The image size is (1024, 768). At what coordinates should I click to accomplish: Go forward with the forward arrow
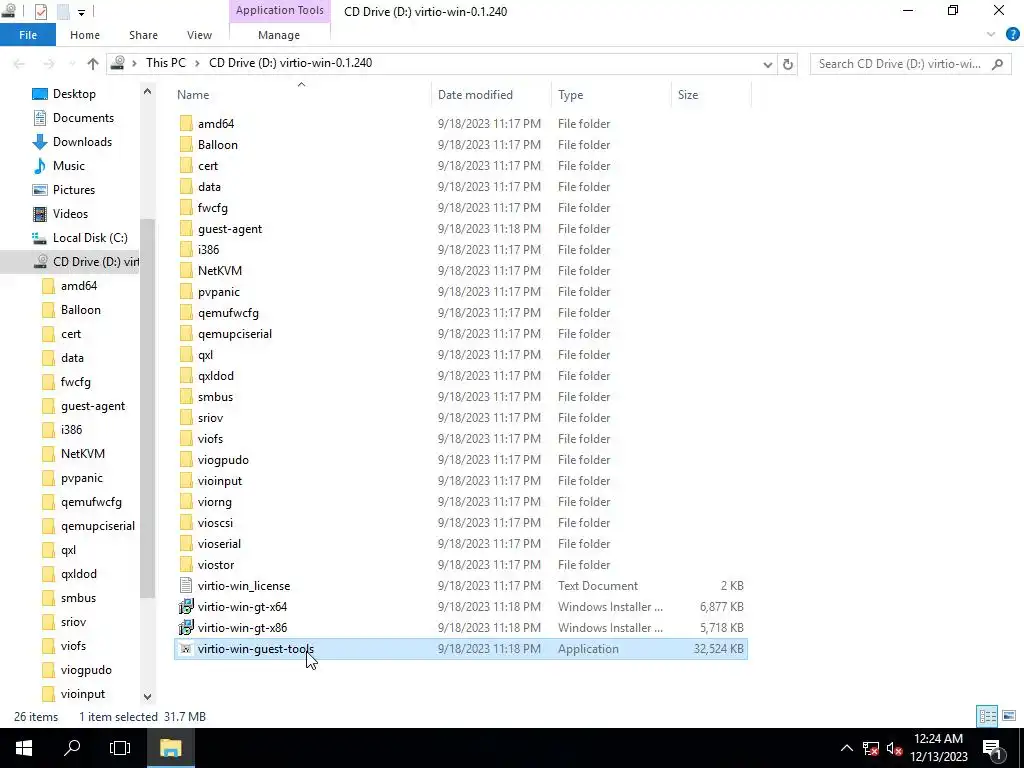pyautogui.click(x=48, y=63)
